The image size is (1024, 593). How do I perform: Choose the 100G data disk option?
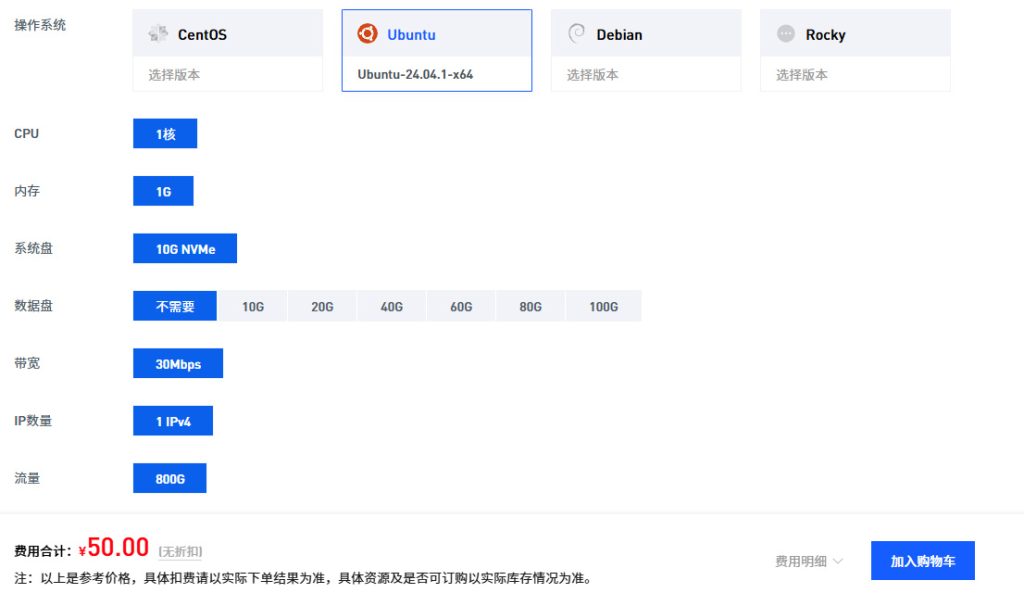click(603, 306)
